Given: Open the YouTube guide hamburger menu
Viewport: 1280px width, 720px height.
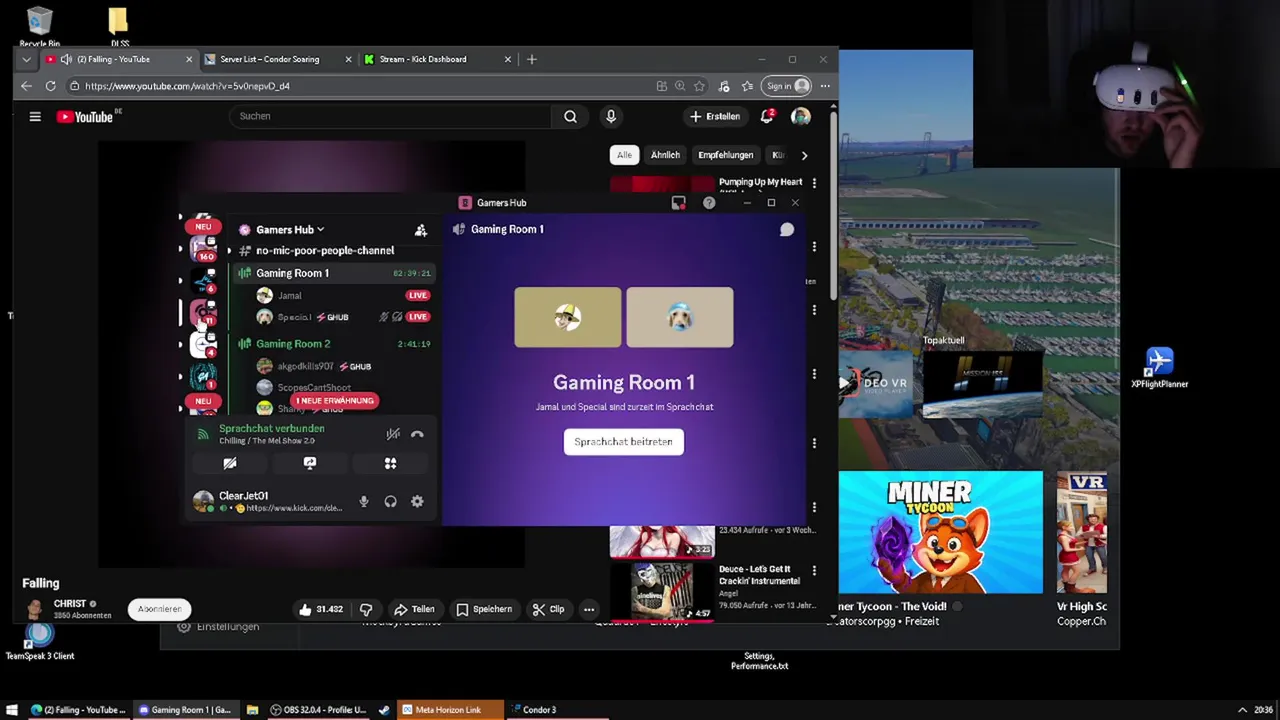Looking at the screenshot, I should click(x=35, y=117).
